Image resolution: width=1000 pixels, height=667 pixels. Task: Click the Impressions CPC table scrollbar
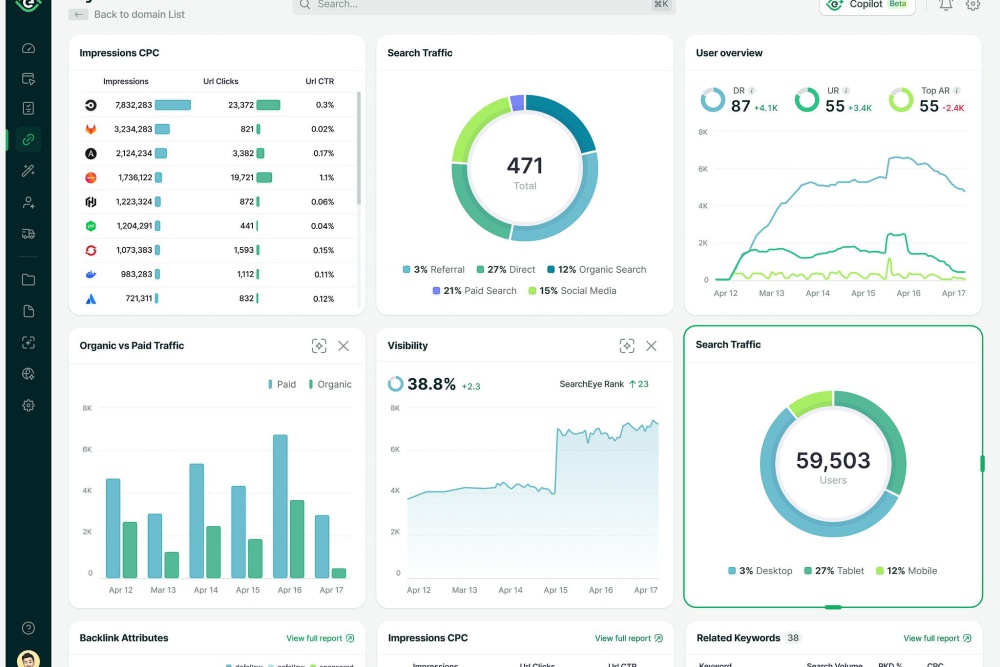[x=358, y=148]
